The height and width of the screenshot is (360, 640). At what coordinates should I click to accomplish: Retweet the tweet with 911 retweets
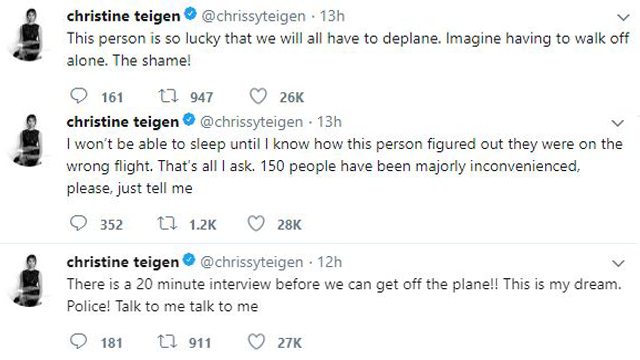(167, 341)
